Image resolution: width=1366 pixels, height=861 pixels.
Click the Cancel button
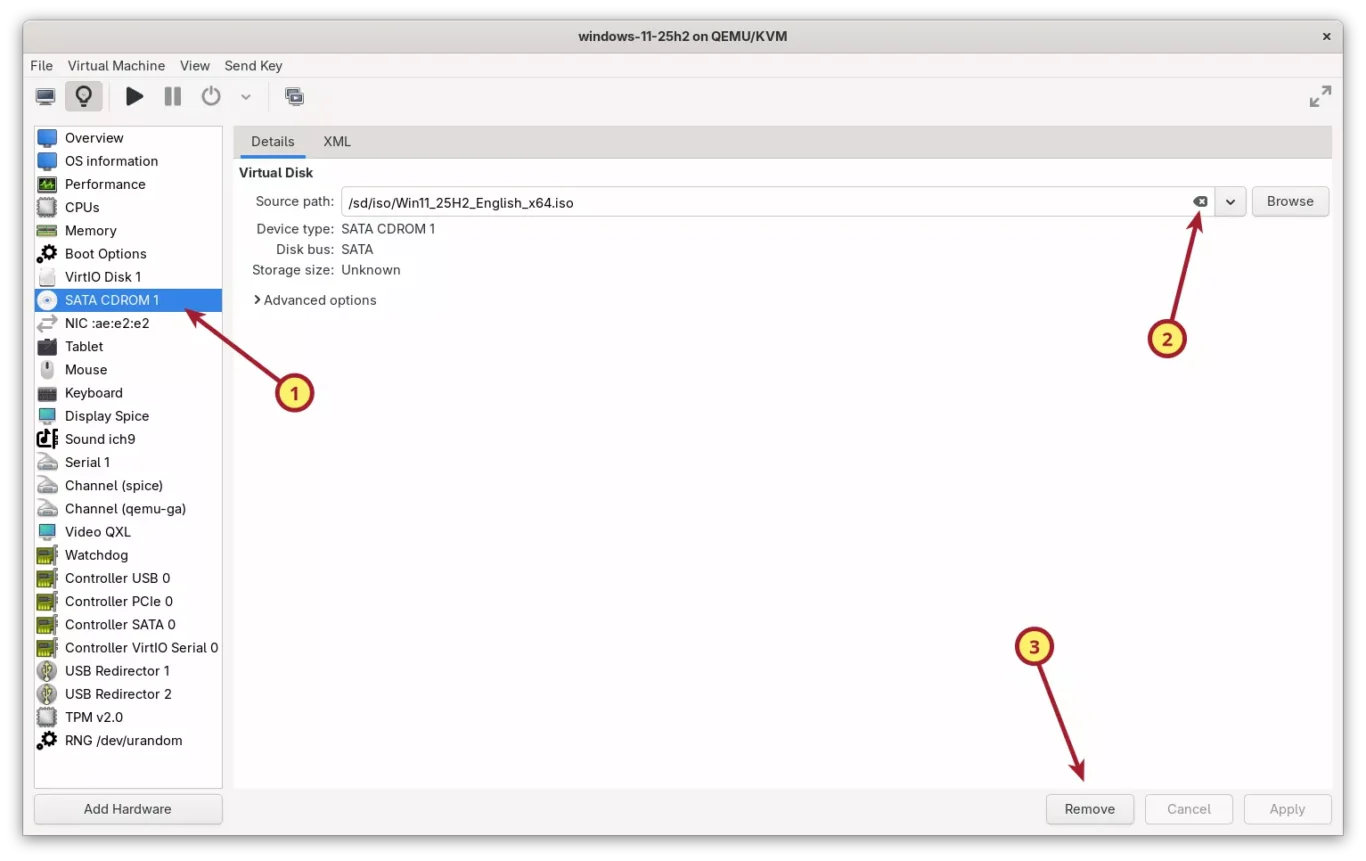click(x=1189, y=809)
